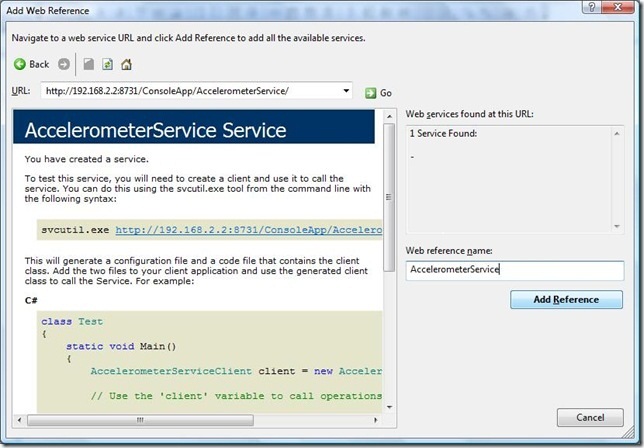Viewport: 644px width, 448px height.
Task: Open the URL address dropdown list
Action: click(346, 91)
